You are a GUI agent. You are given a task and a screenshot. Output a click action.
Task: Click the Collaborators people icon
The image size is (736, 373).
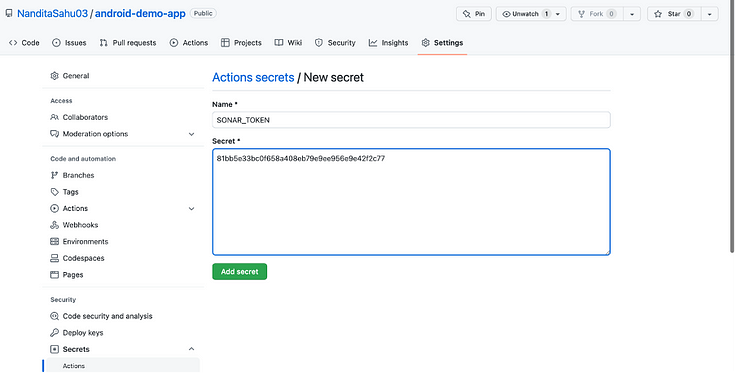[54, 117]
